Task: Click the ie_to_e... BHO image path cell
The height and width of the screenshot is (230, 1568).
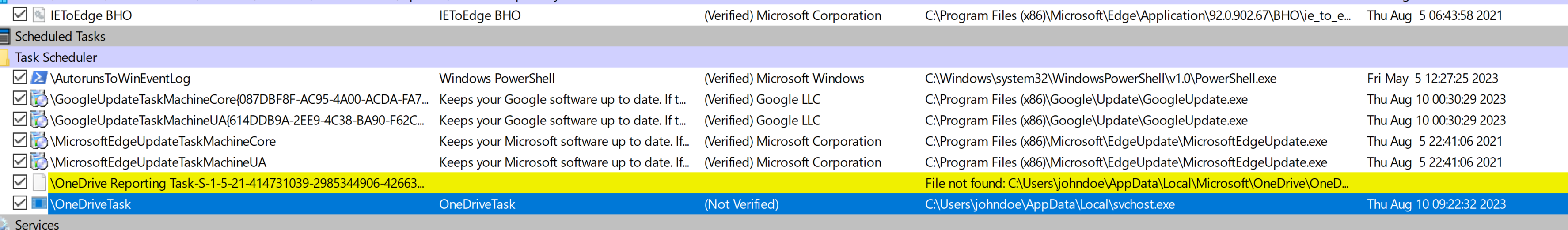Action: (1138, 15)
